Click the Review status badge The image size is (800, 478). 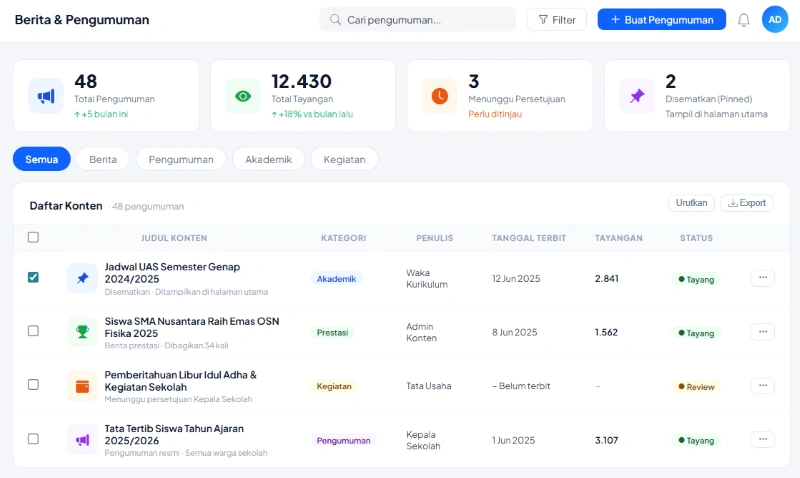click(696, 386)
